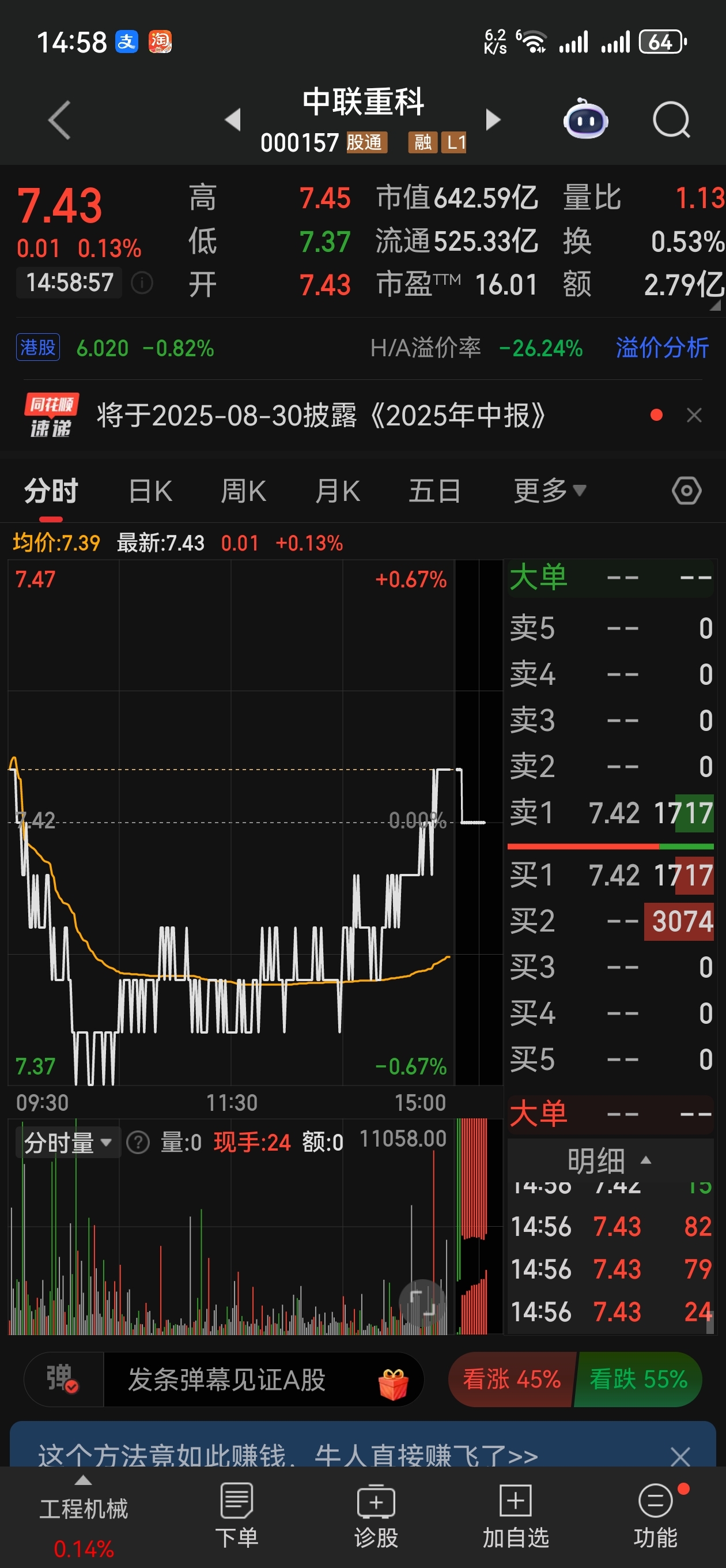
Task: Select the 分时 chart tab
Action: point(51,491)
